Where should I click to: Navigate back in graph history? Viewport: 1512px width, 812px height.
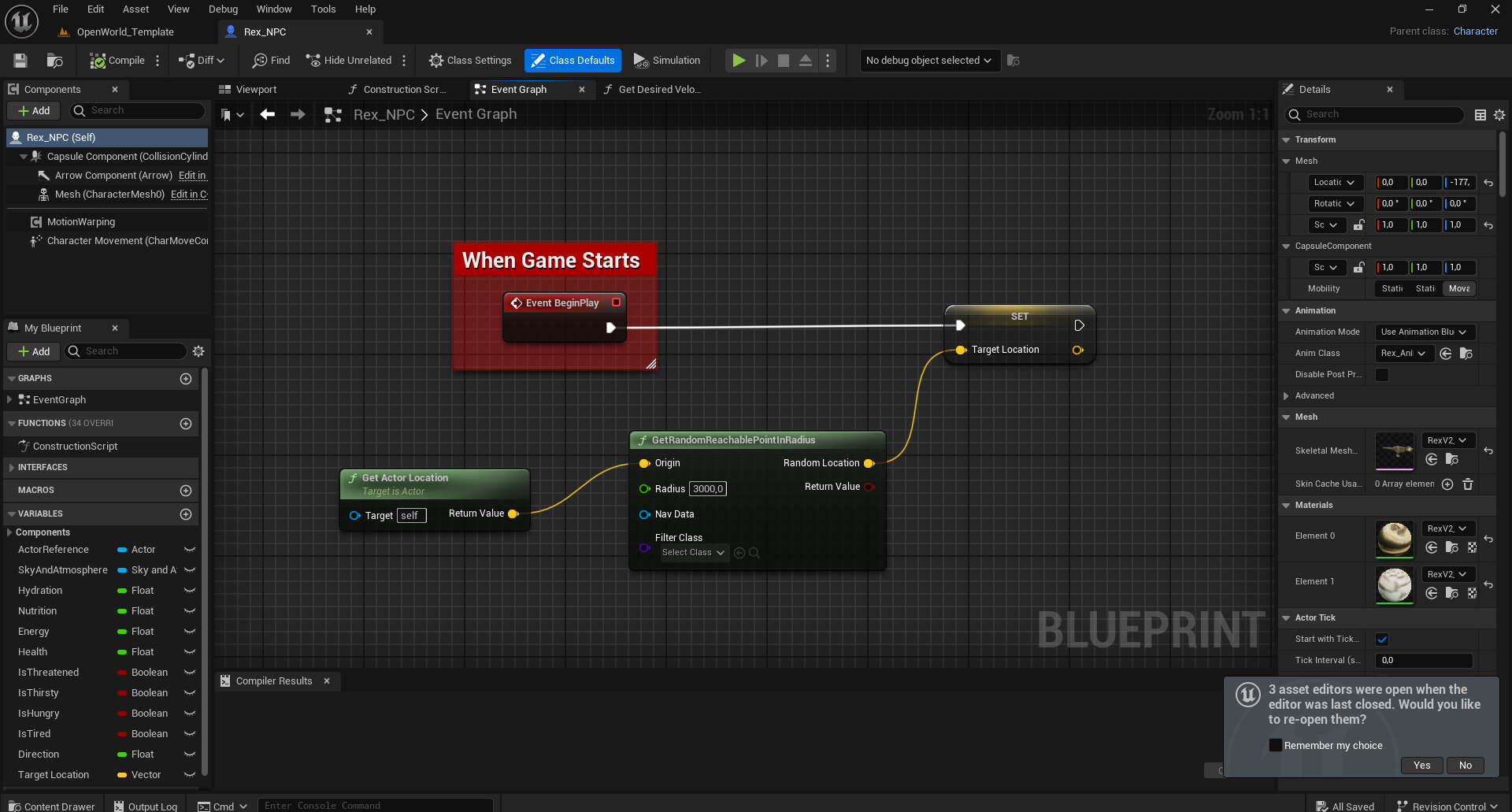268,115
